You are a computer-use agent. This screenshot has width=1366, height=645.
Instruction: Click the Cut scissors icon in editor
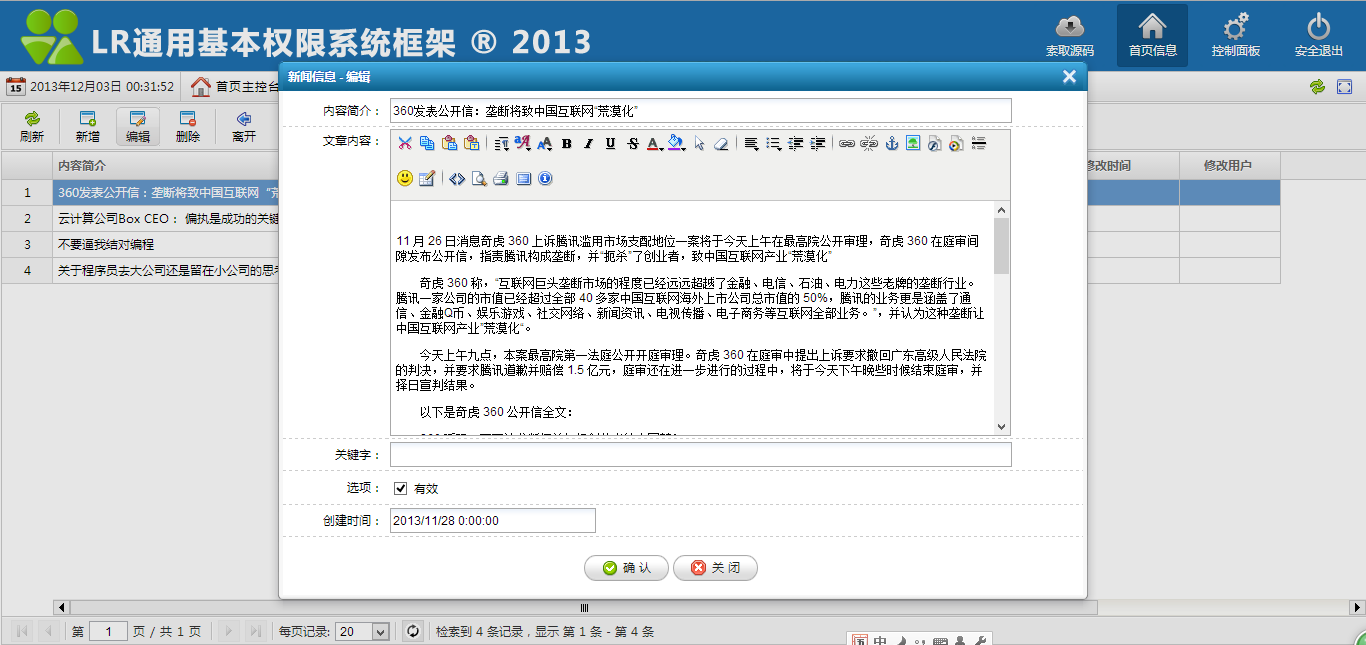point(405,143)
